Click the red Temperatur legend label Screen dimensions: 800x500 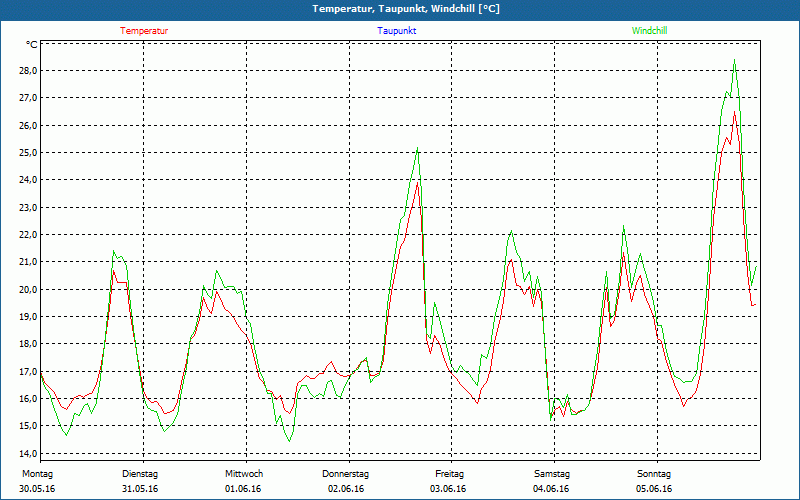point(144,31)
